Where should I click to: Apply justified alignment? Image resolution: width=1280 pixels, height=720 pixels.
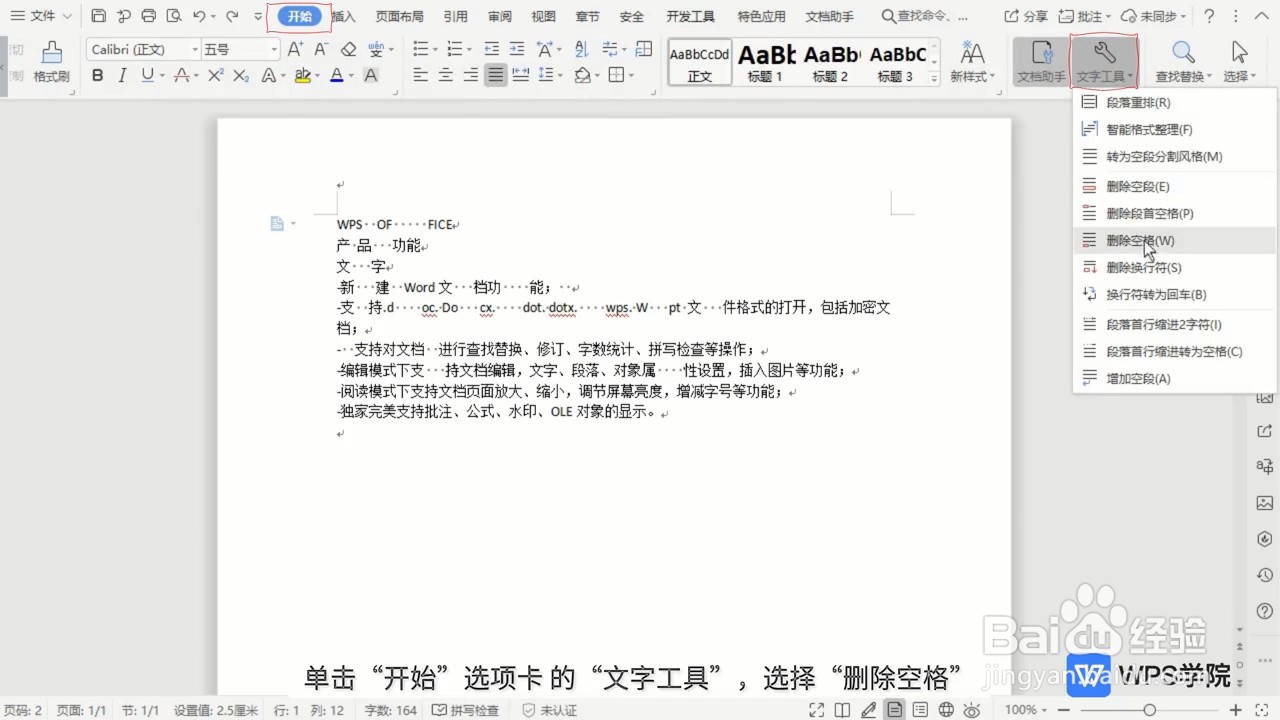click(496, 76)
